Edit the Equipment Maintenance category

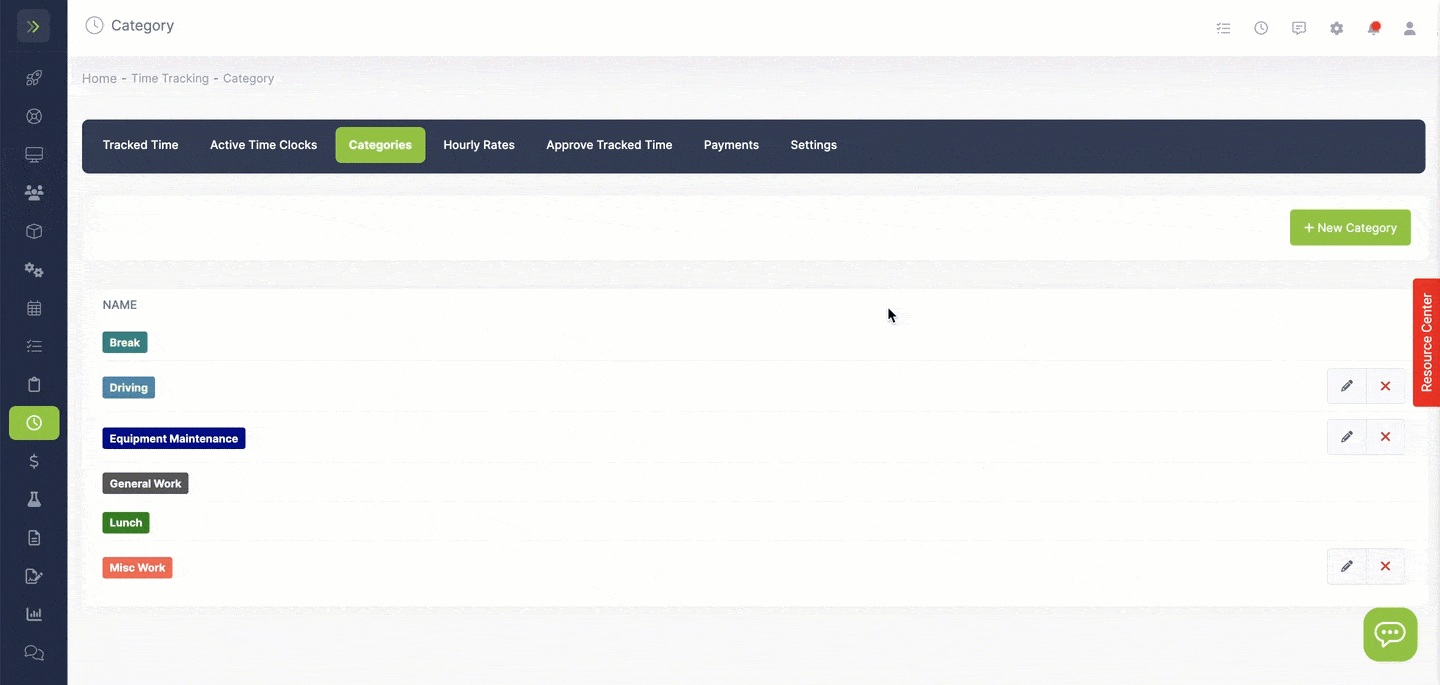coord(1347,437)
